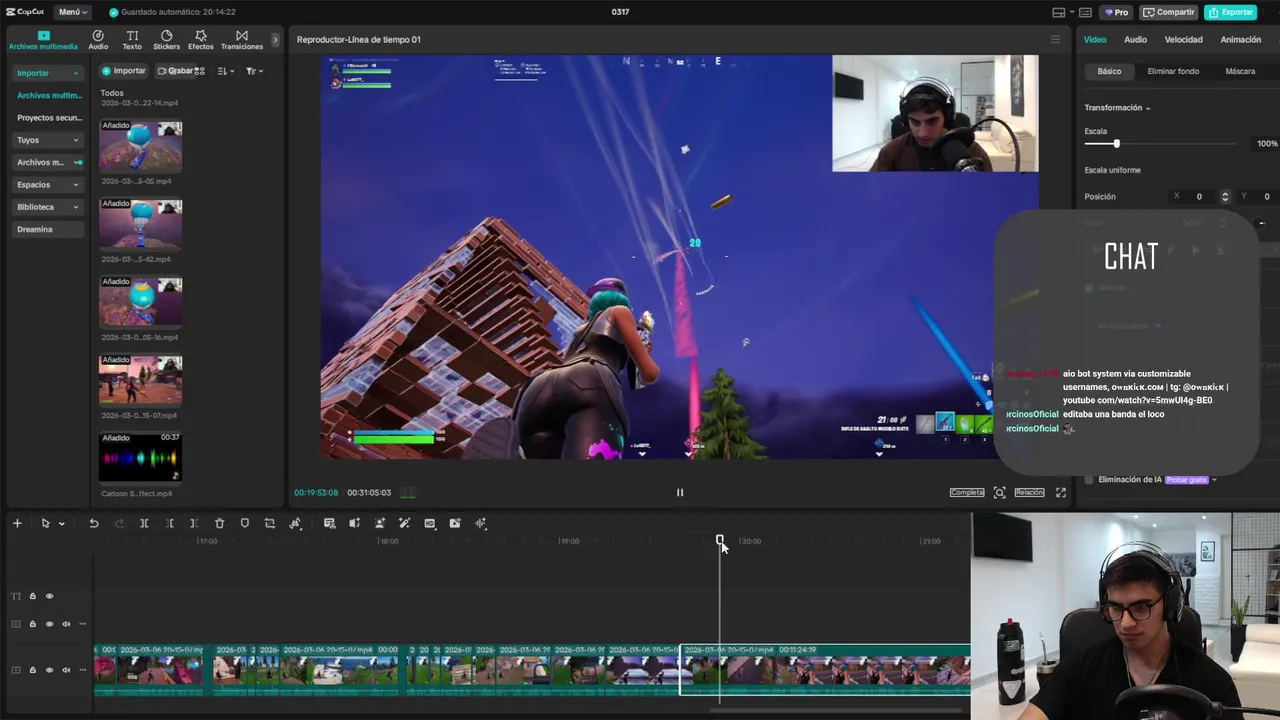This screenshot has height=720, width=1280.
Task: Toggle visibility eye on the upper video track
Action: click(x=49, y=624)
